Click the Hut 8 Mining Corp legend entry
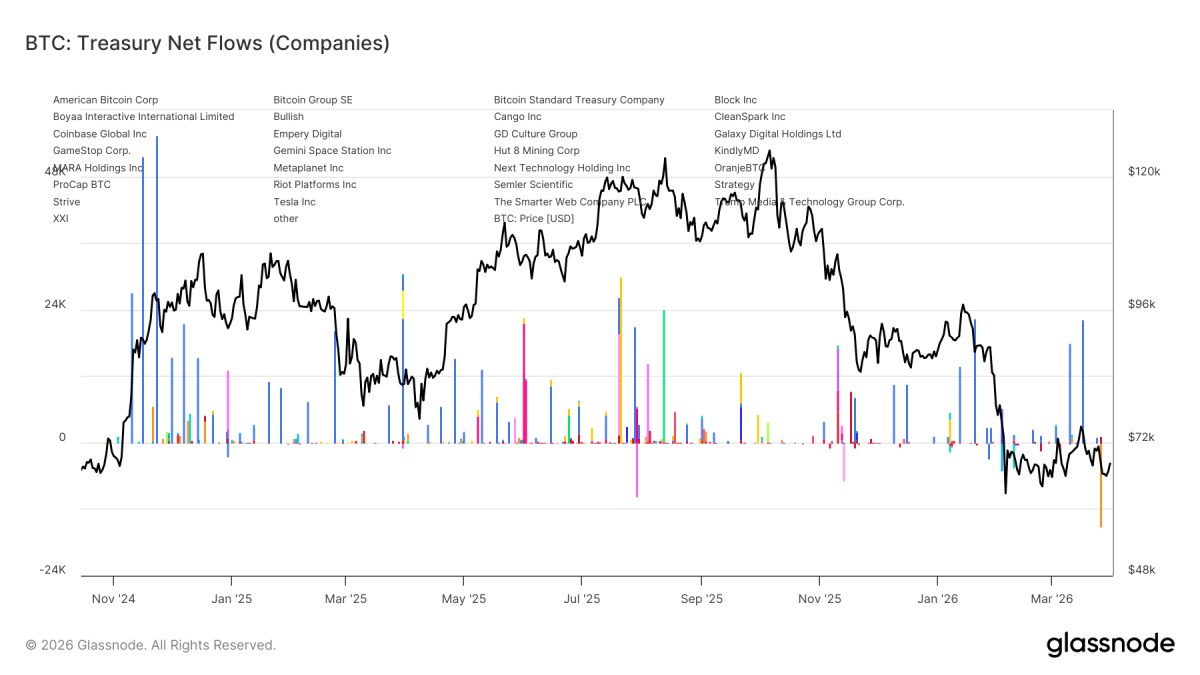The image size is (1200, 675). click(537, 150)
